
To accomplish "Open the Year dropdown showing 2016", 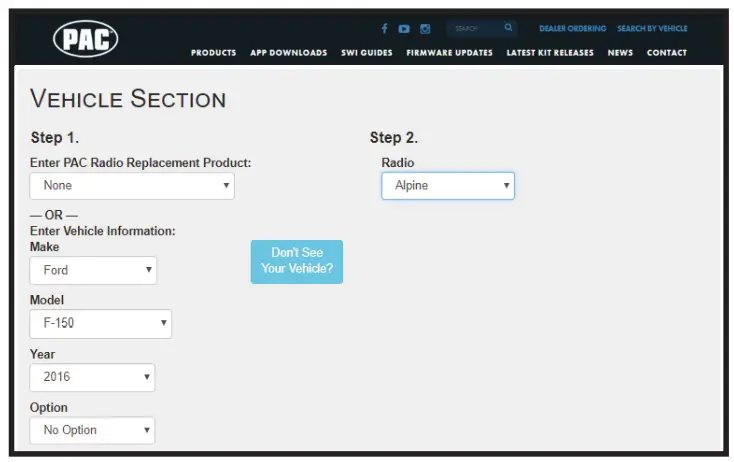I will click(x=92, y=377).
